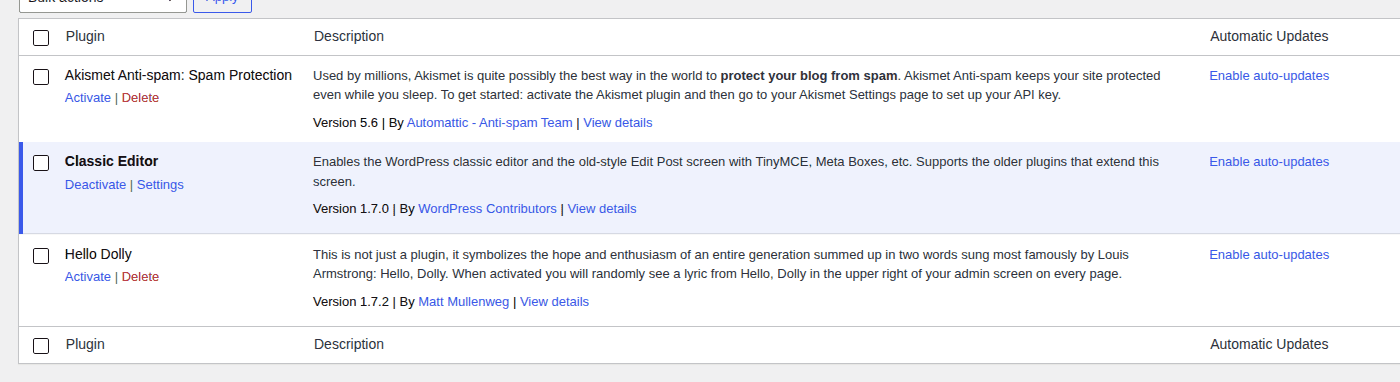Click the Classic Editor plugin title
The image size is (1400, 382).
click(x=111, y=161)
